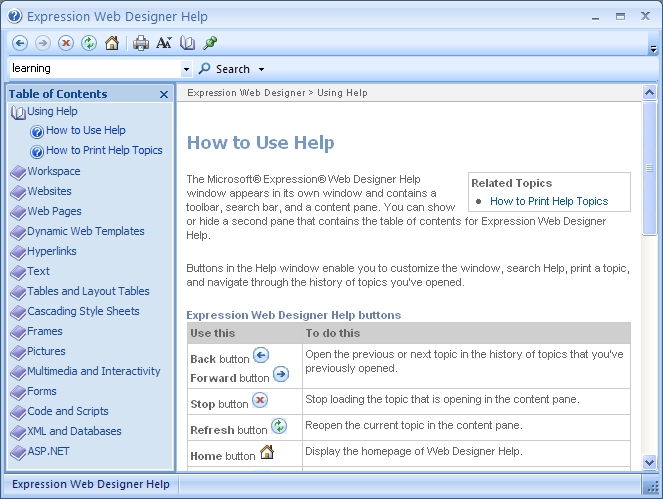
Task: Expand the Hyperlinks book
Action: point(52,251)
